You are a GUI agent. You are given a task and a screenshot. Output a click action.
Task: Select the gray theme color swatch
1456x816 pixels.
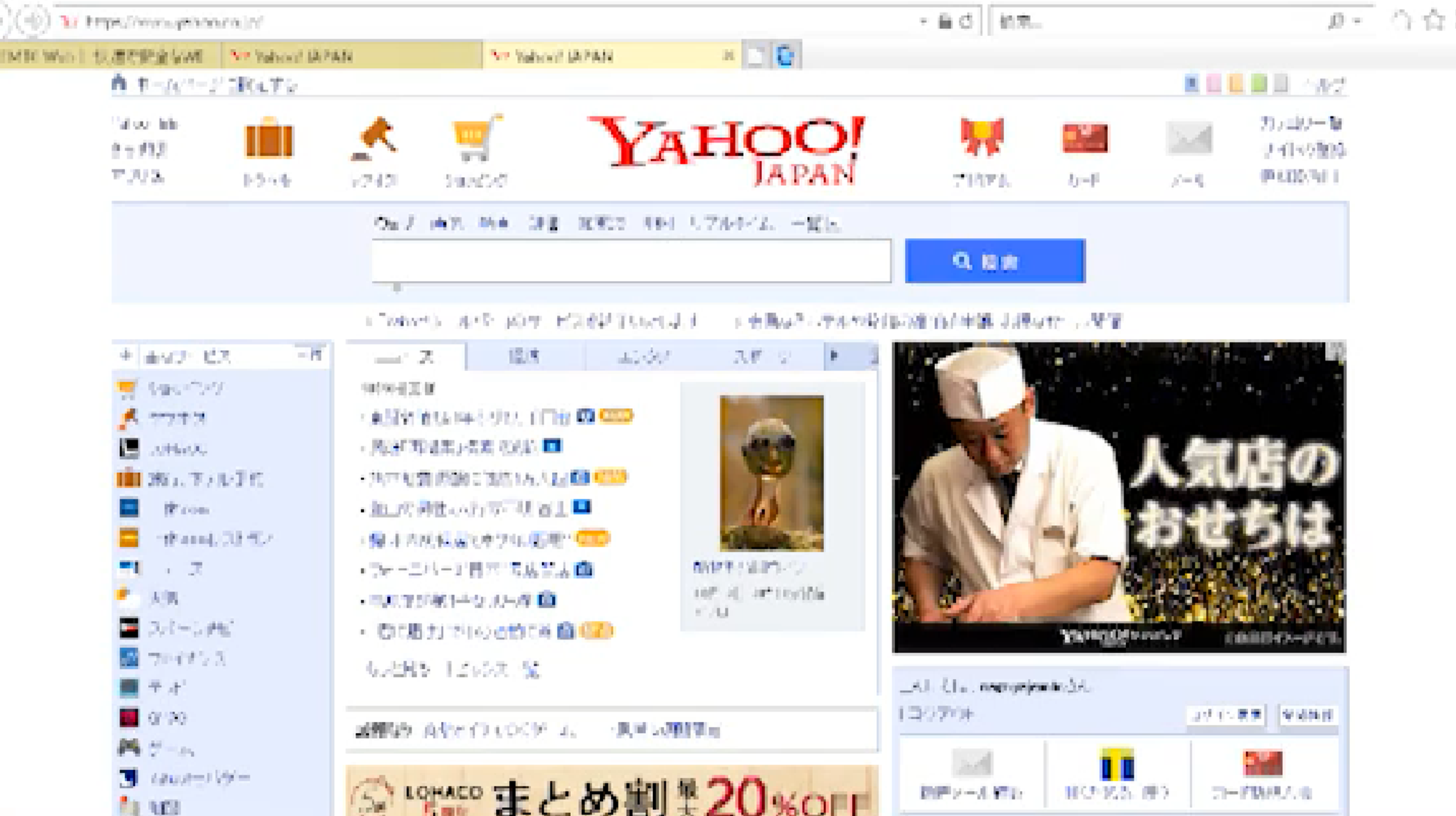[1281, 84]
